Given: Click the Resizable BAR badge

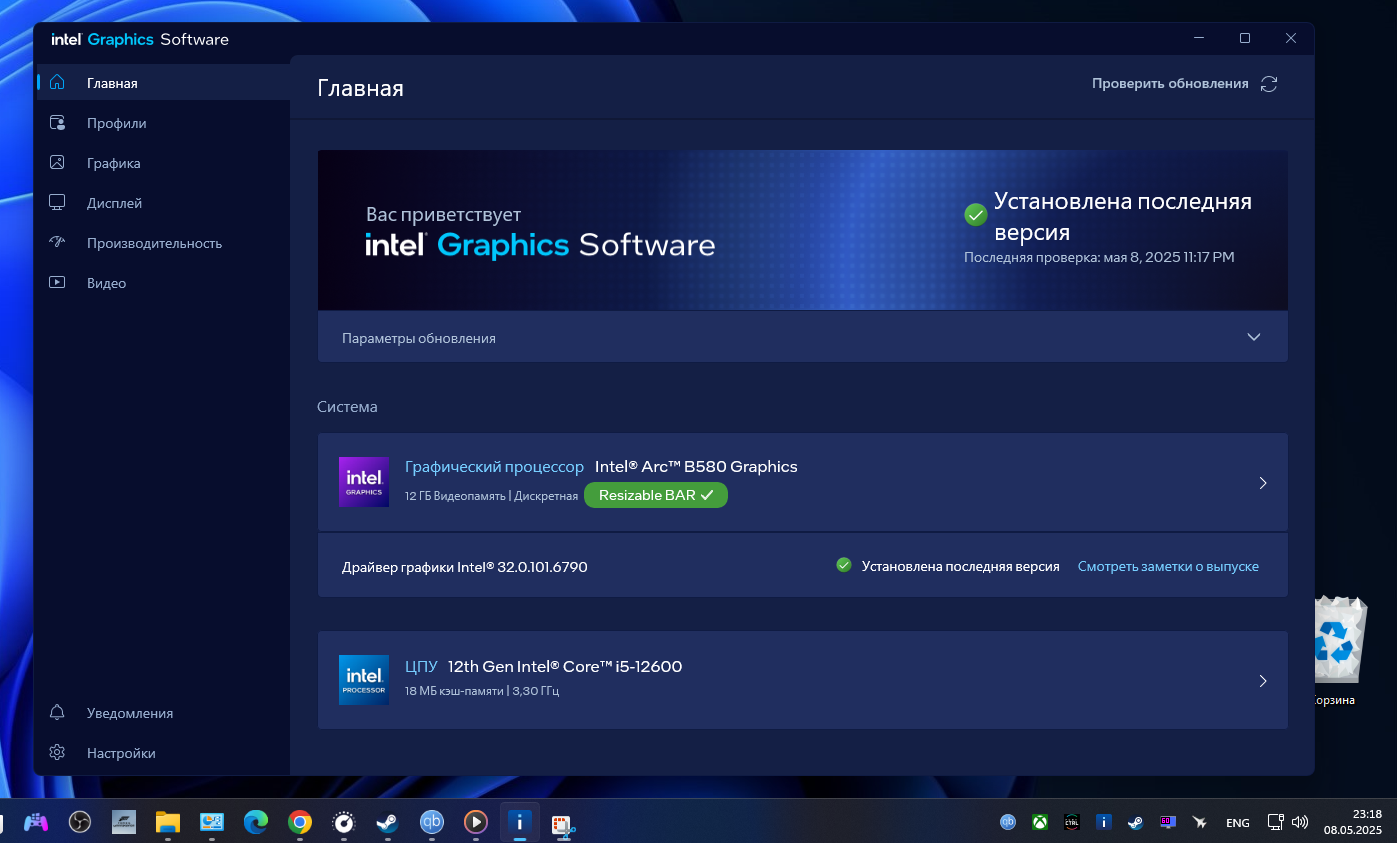Looking at the screenshot, I should pyautogui.click(x=656, y=495).
